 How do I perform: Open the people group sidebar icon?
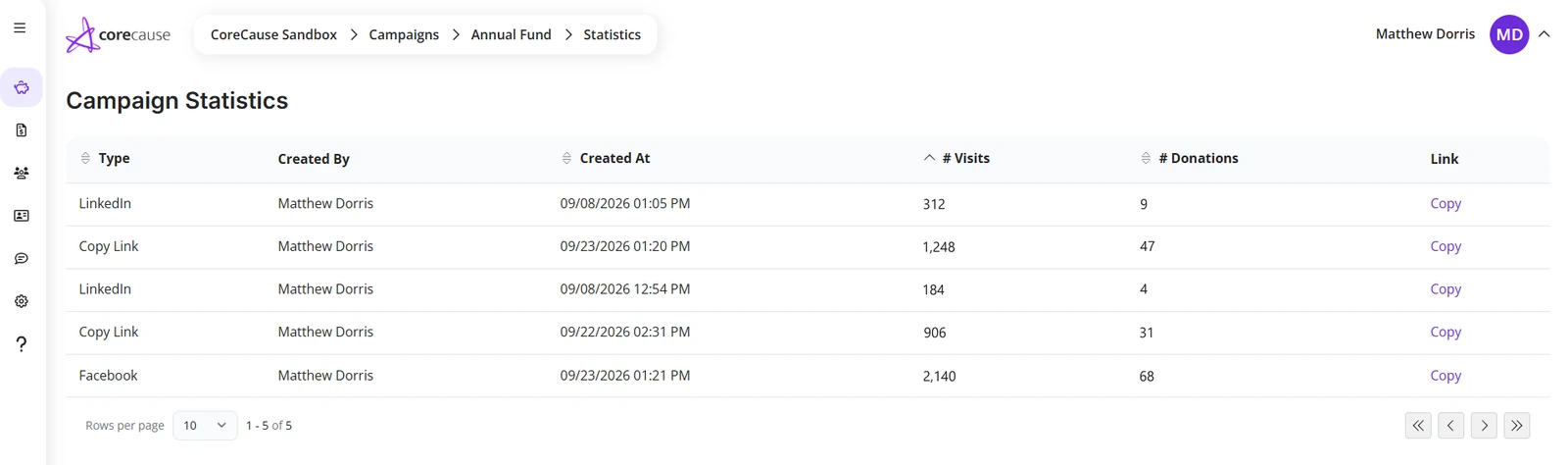22,173
